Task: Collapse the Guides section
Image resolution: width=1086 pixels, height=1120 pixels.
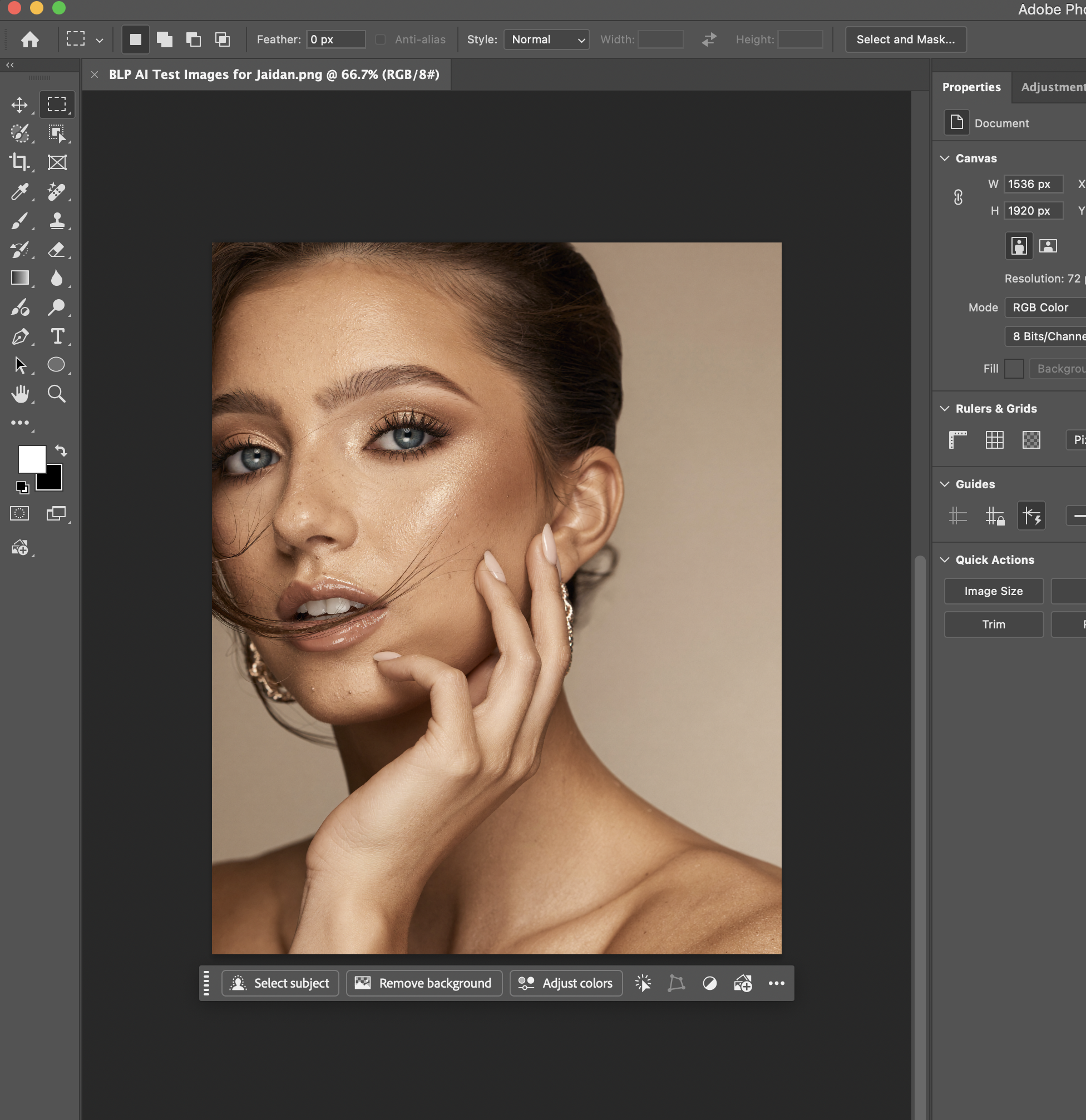Action: (945, 484)
